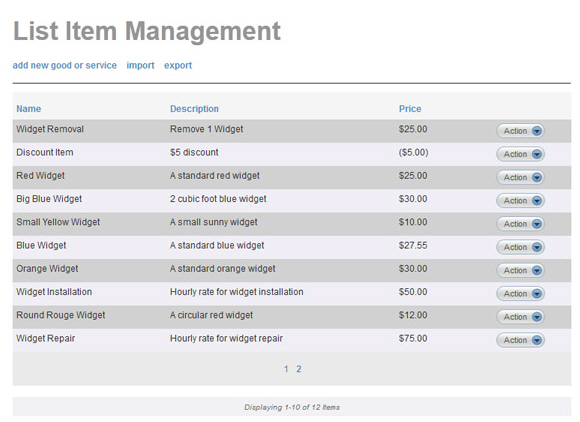The width and height of the screenshot is (580, 422).
Task: Click the 'Displaying 1-10 of 12 items' status text
Action: pos(292,407)
